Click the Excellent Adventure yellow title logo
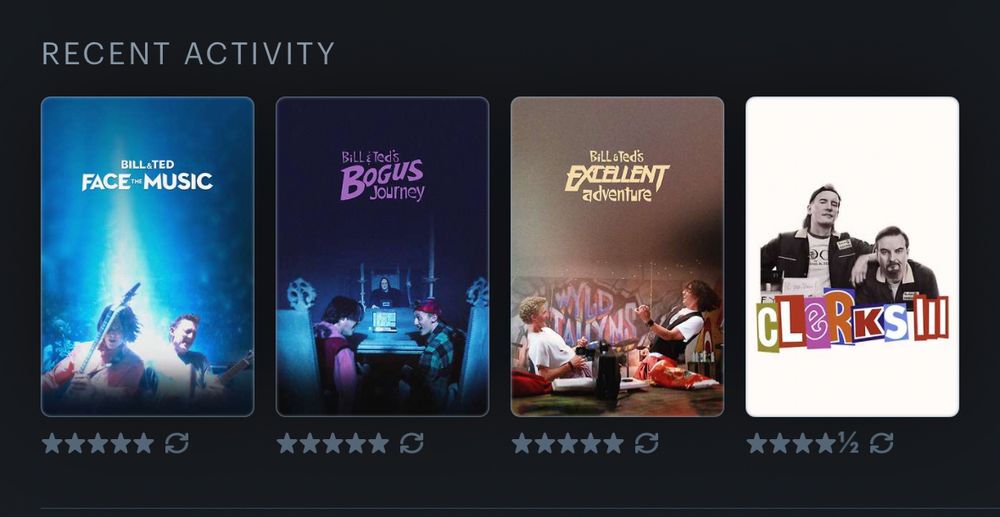 pos(617,176)
